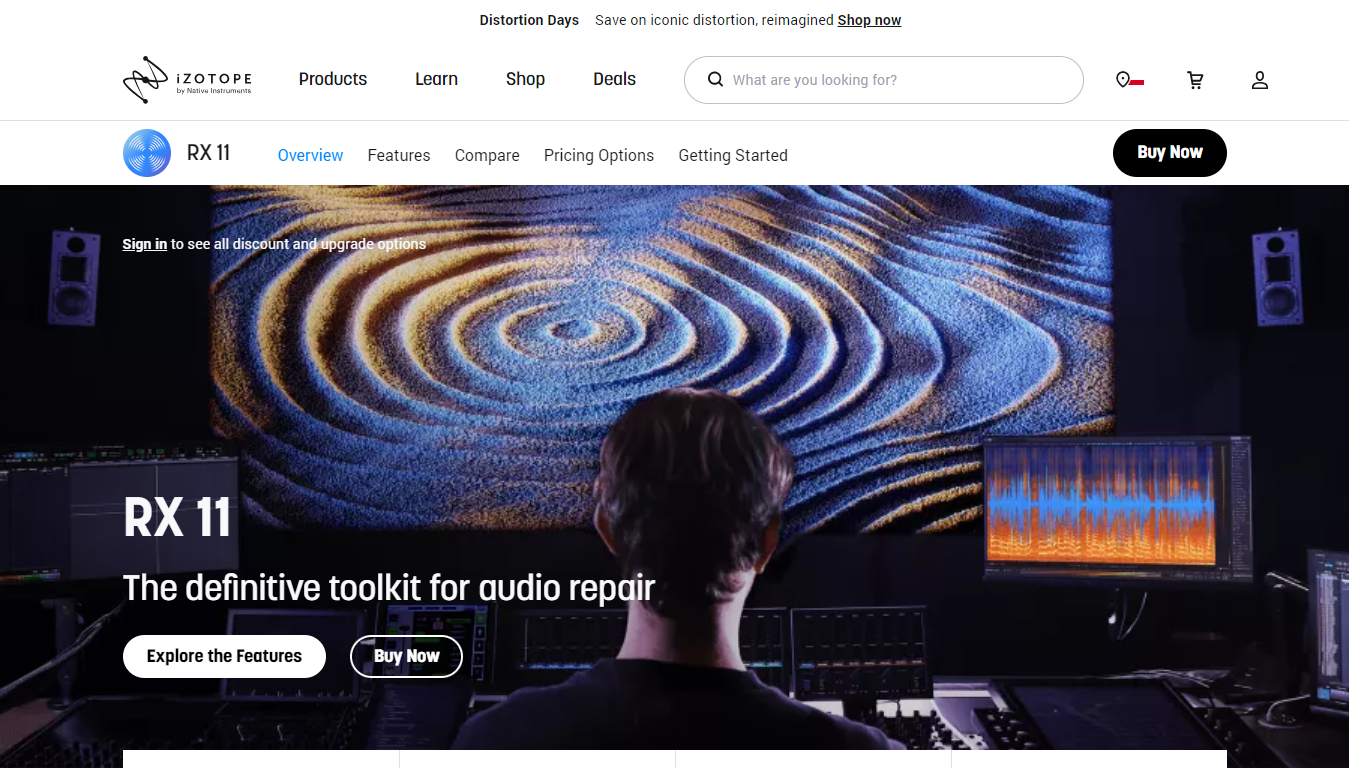Viewport: 1349px width, 768px height.
Task: Expand the Products menu
Action: tap(333, 79)
